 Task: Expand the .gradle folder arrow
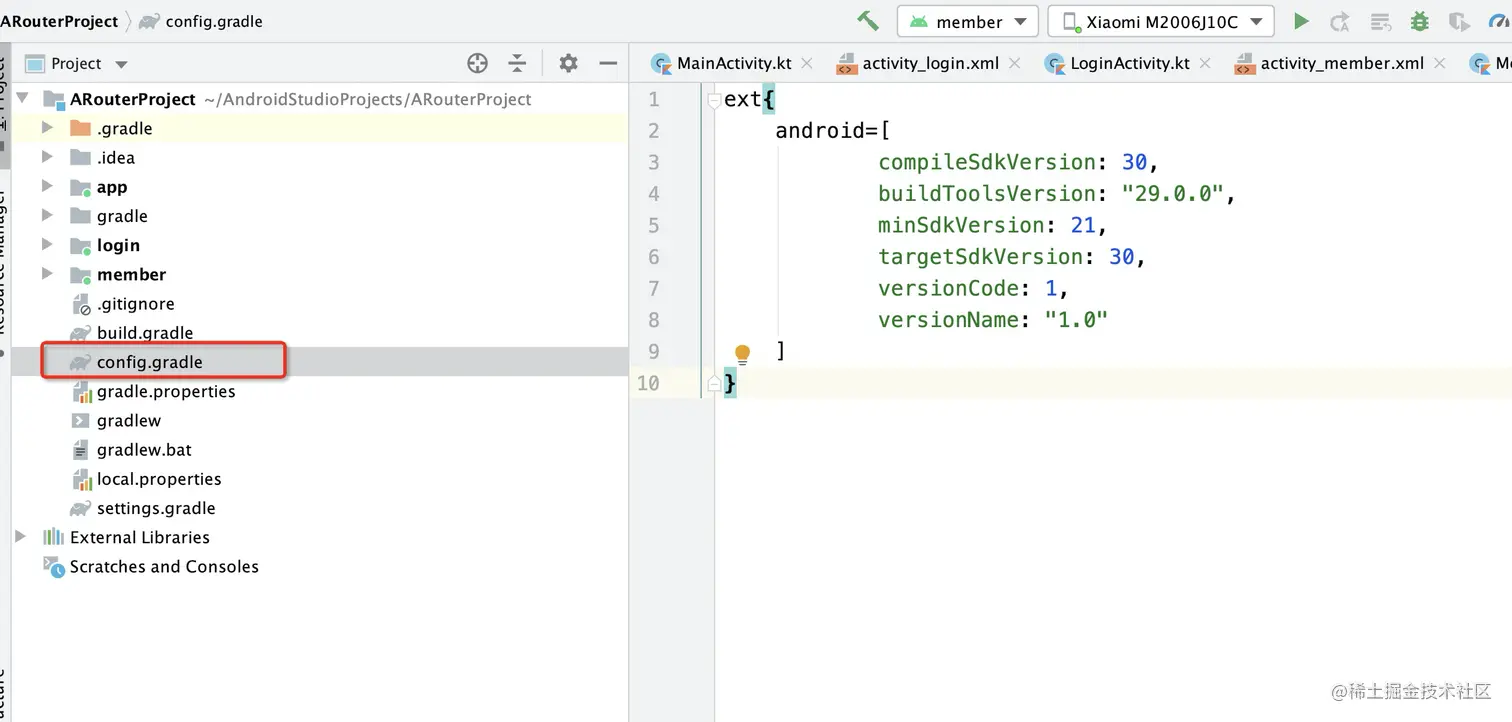point(47,128)
